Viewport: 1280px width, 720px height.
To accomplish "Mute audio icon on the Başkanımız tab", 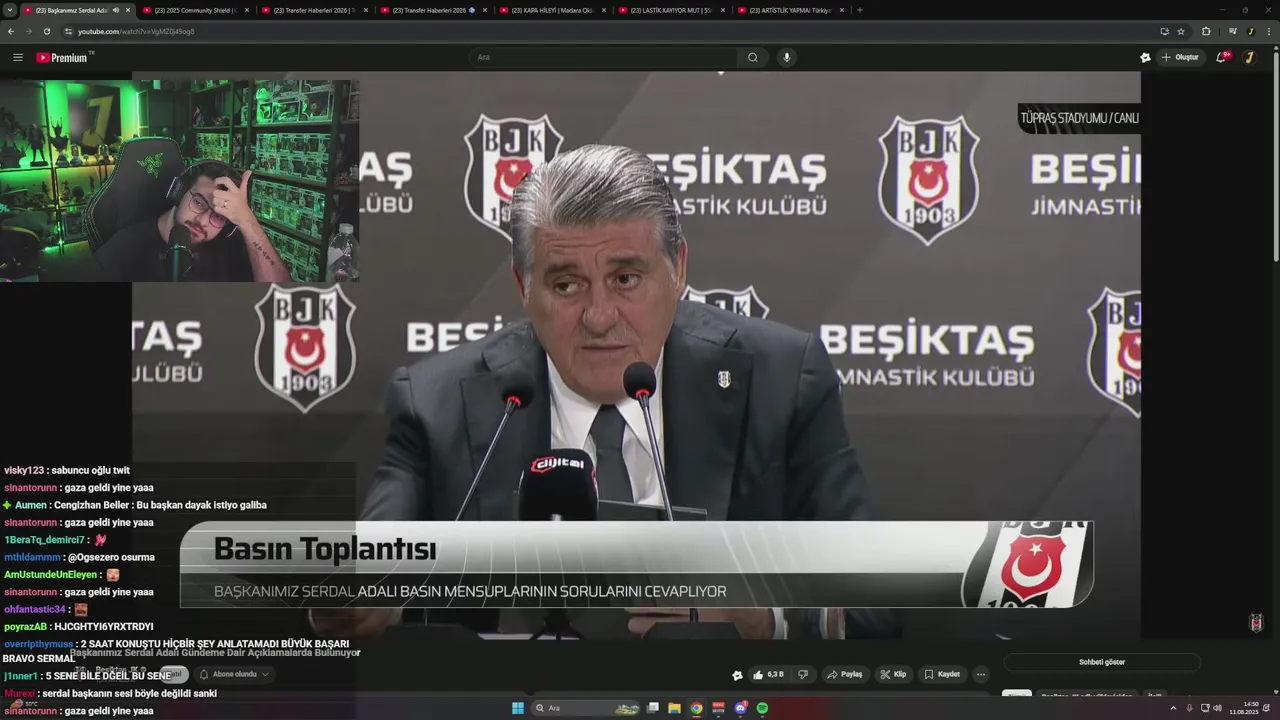I will click(x=116, y=10).
